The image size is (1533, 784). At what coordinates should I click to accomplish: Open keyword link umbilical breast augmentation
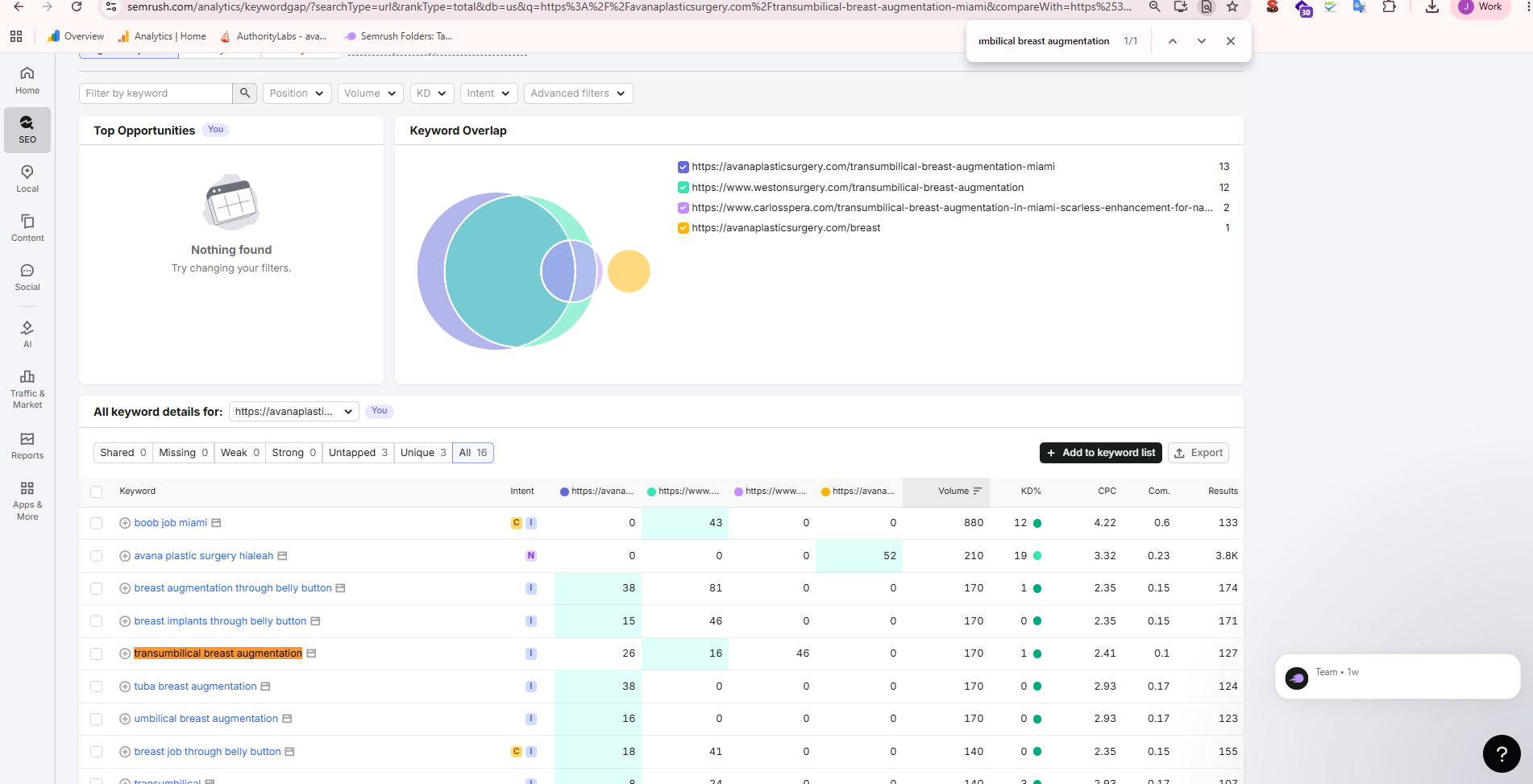pos(206,719)
